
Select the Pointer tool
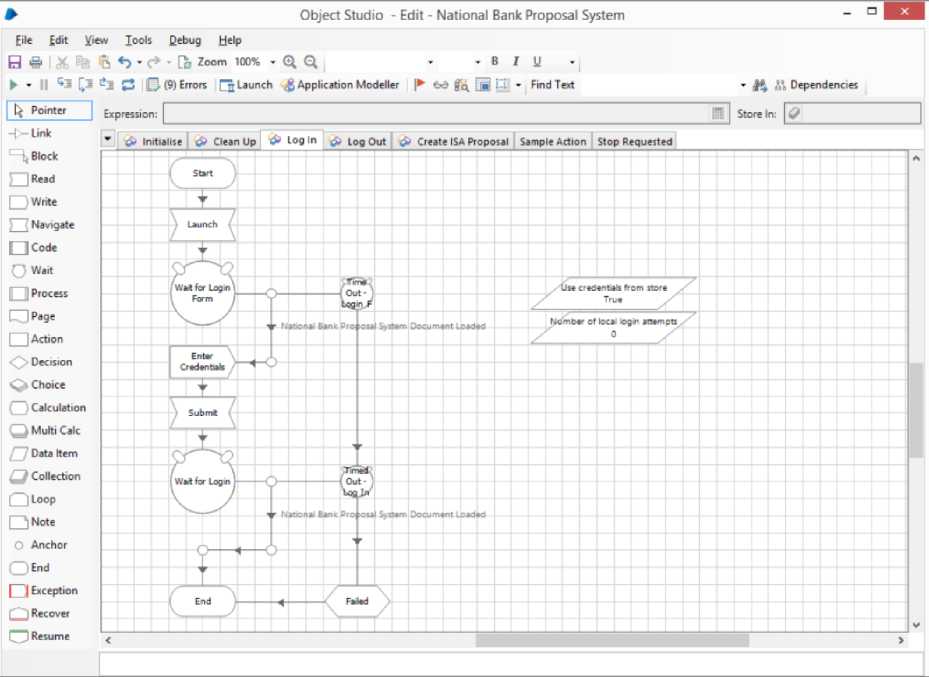[49, 110]
